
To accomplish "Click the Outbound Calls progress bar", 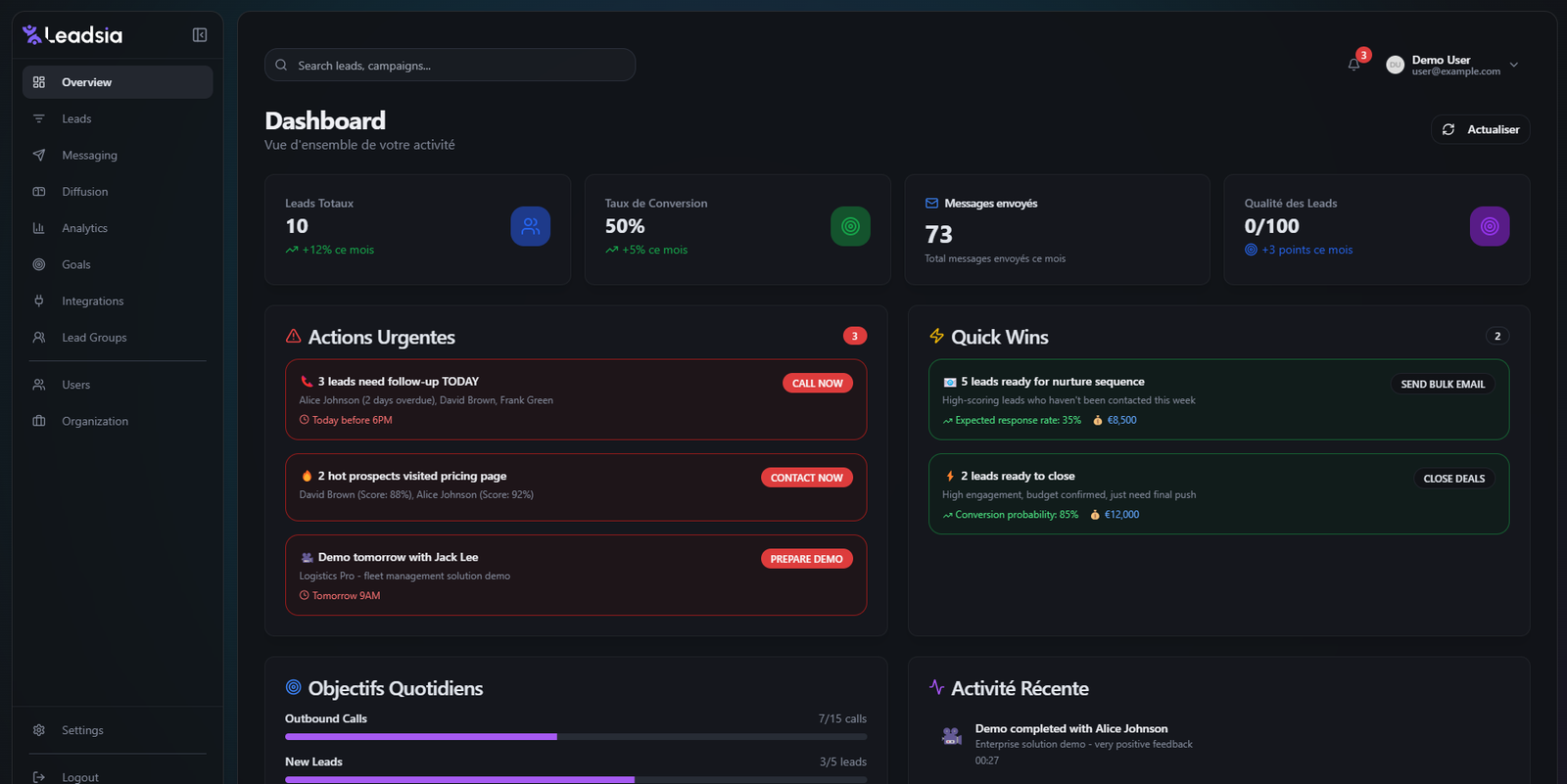I will tap(576, 737).
